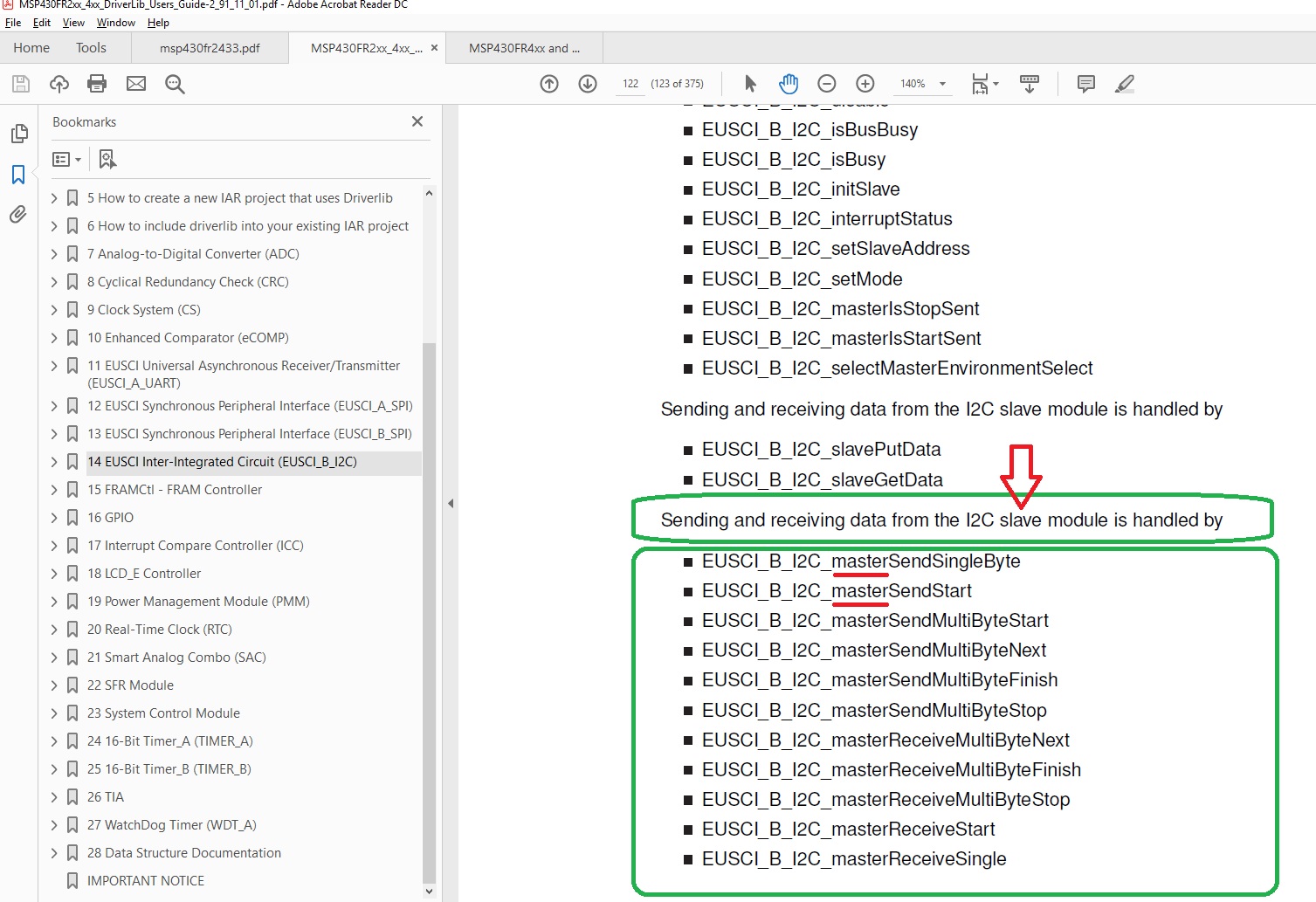Open bookmark 22 SFR Module
Screen dimensions: 1316x902
[x=130, y=685]
